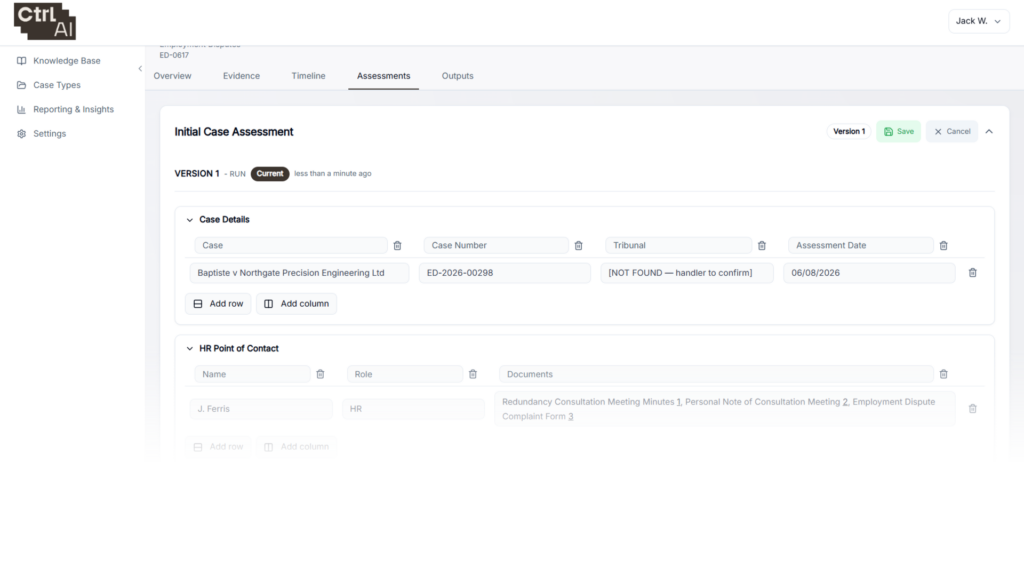Delete the Case column with its trash icon
Screen dimensions: 1024x574
click(397, 246)
